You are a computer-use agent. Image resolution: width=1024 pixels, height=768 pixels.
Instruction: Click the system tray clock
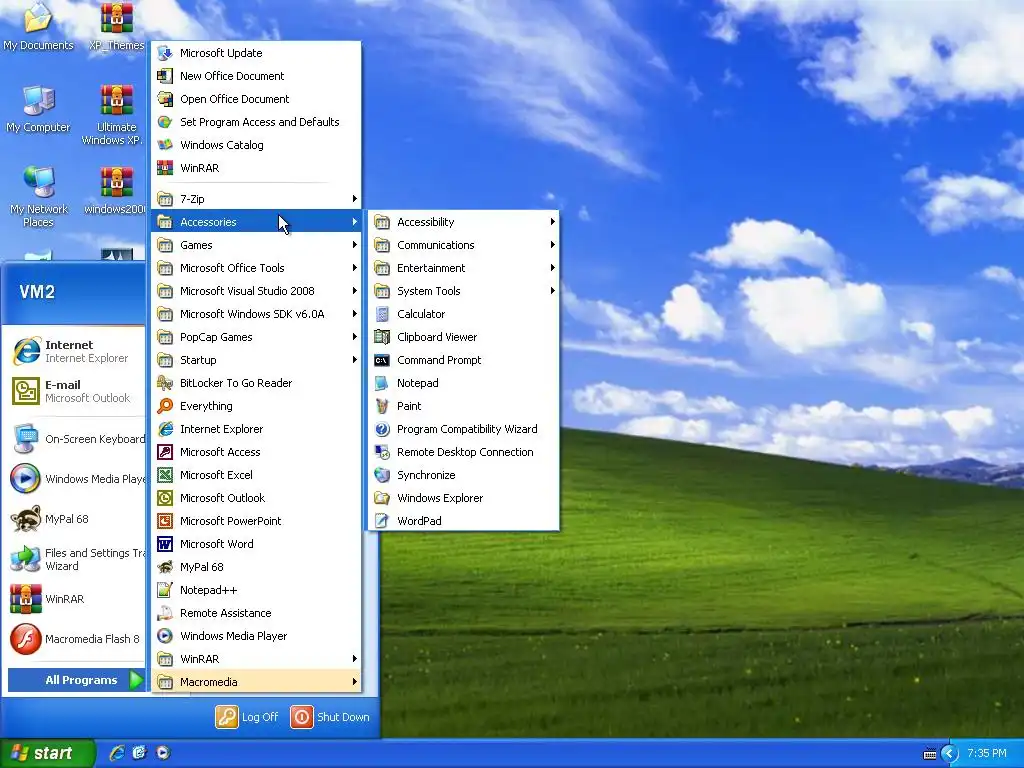pos(987,754)
